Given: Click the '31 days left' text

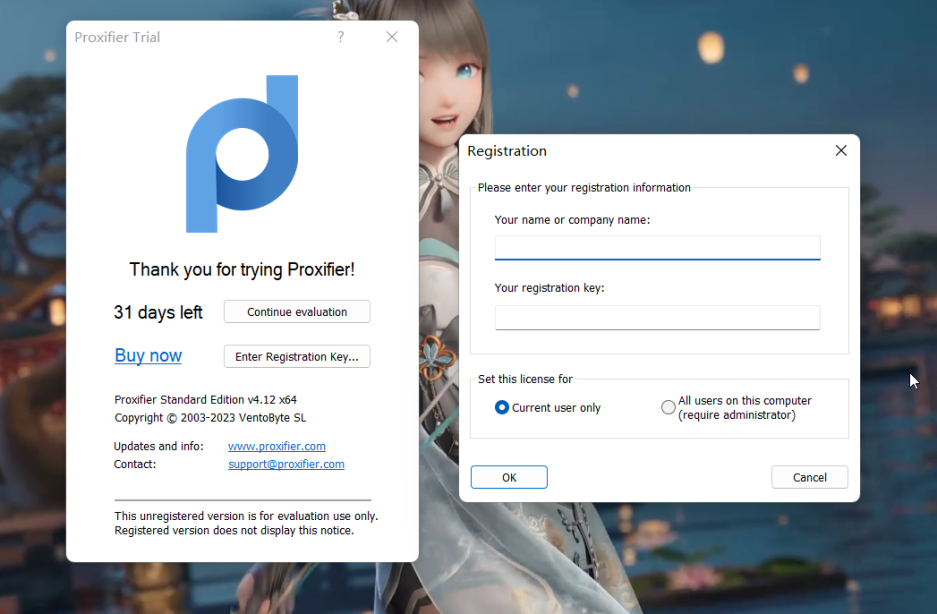Looking at the screenshot, I should point(158,312).
